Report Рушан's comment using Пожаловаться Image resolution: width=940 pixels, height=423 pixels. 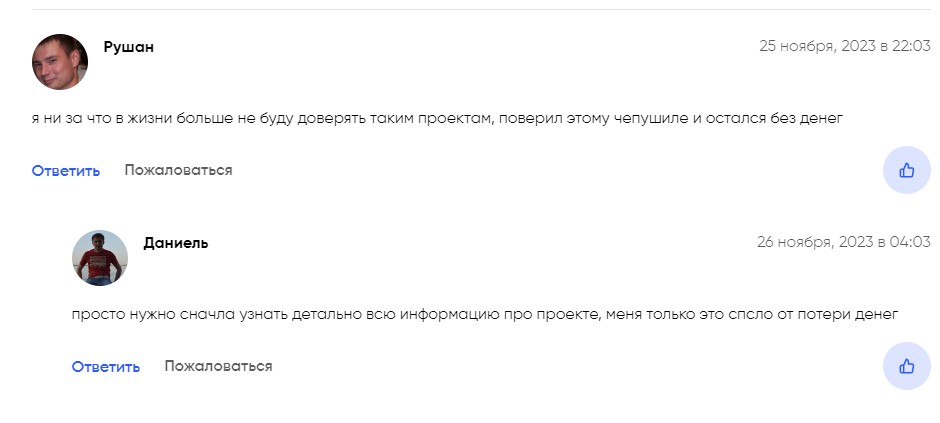(178, 170)
